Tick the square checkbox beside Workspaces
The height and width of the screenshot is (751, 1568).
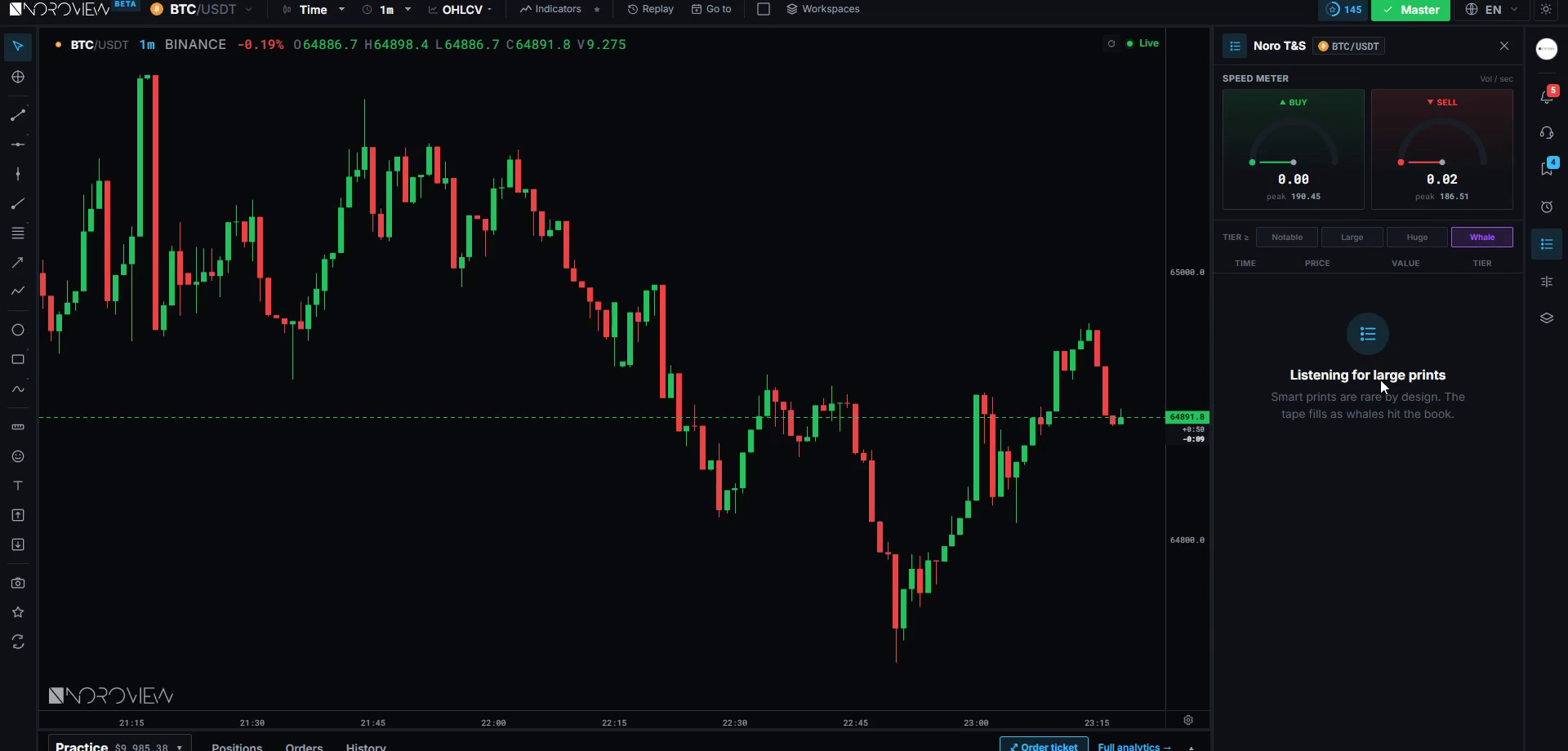(x=764, y=9)
